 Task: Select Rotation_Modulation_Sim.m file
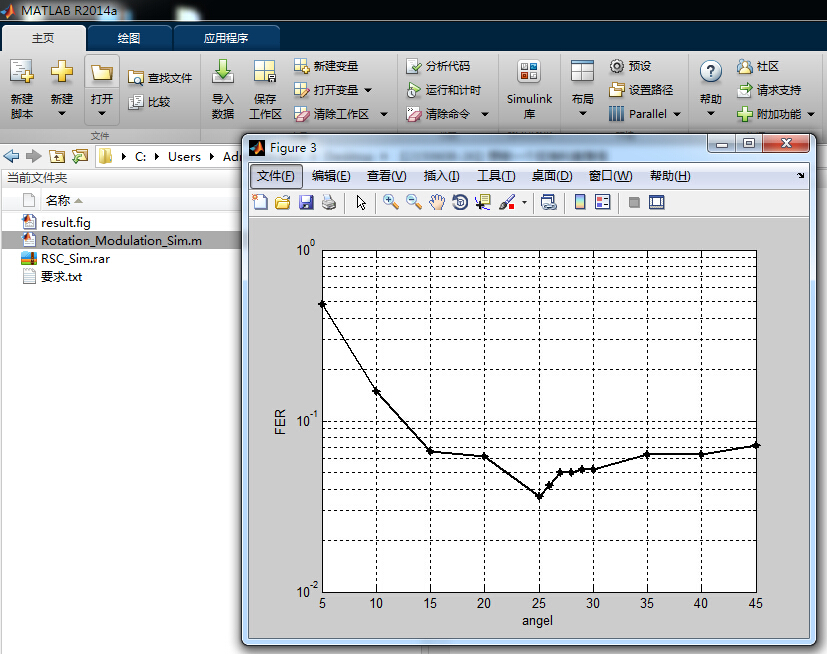(x=121, y=241)
